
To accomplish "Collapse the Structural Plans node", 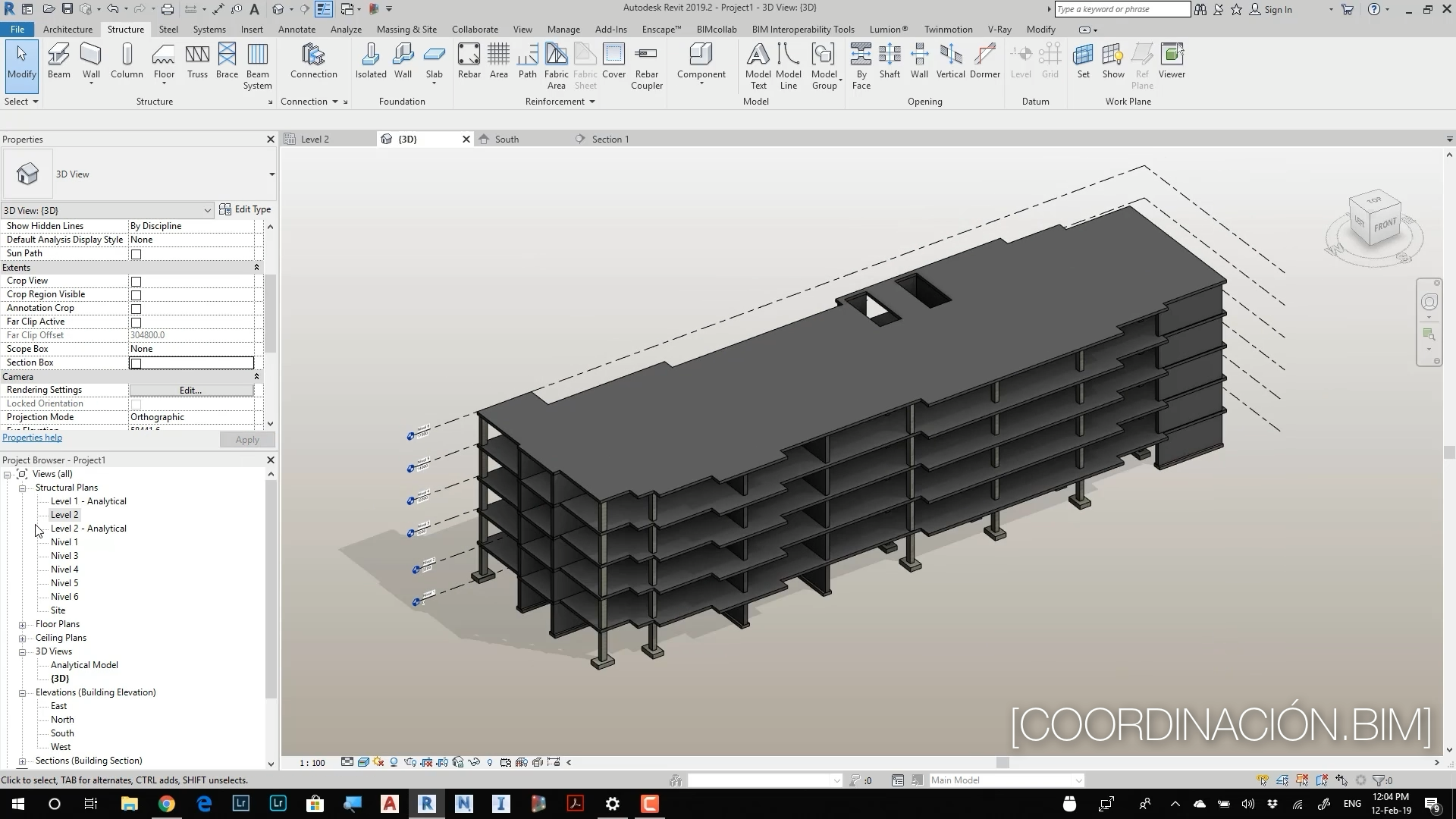I will pyautogui.click(x=23, y=488).
